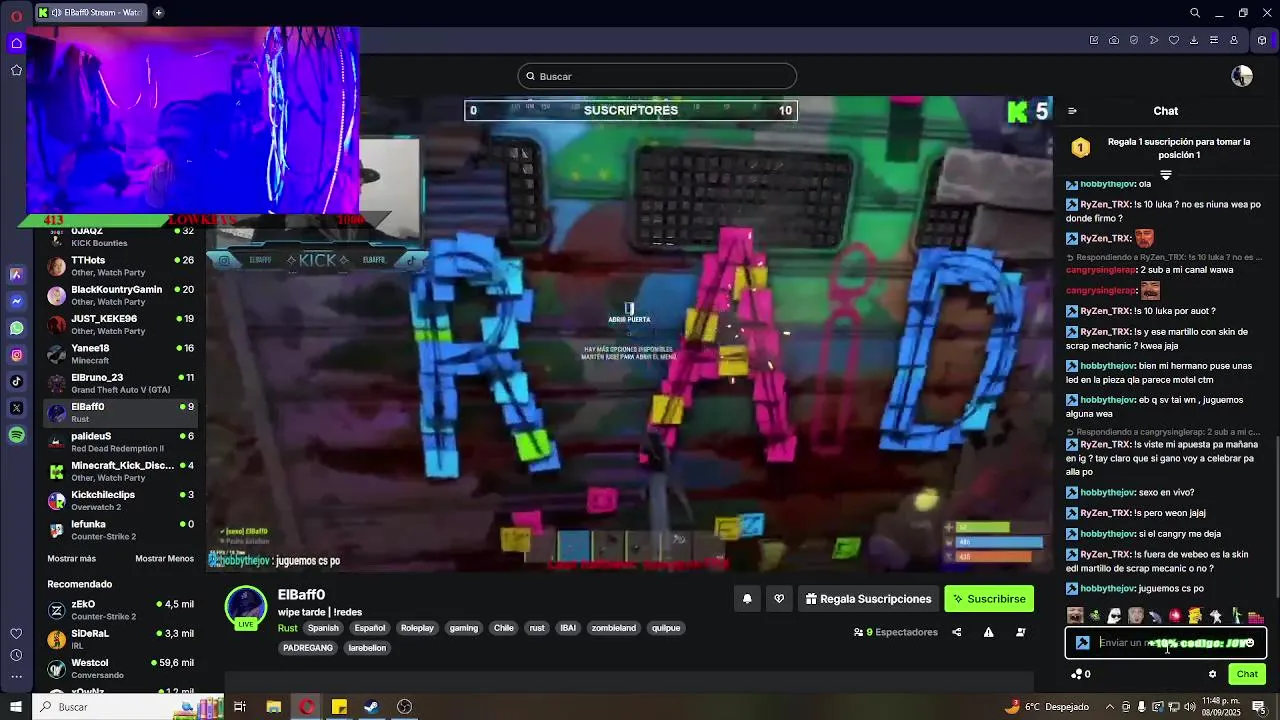The image size is (1280, 720).
Task: Open recommended channel zEkO
Action: click(120, 610)
